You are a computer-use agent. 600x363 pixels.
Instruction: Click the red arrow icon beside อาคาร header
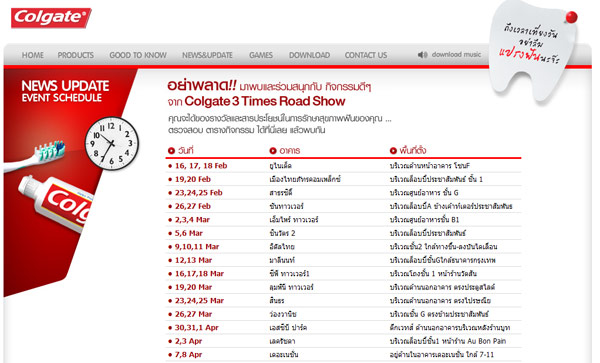coord(273,151)
